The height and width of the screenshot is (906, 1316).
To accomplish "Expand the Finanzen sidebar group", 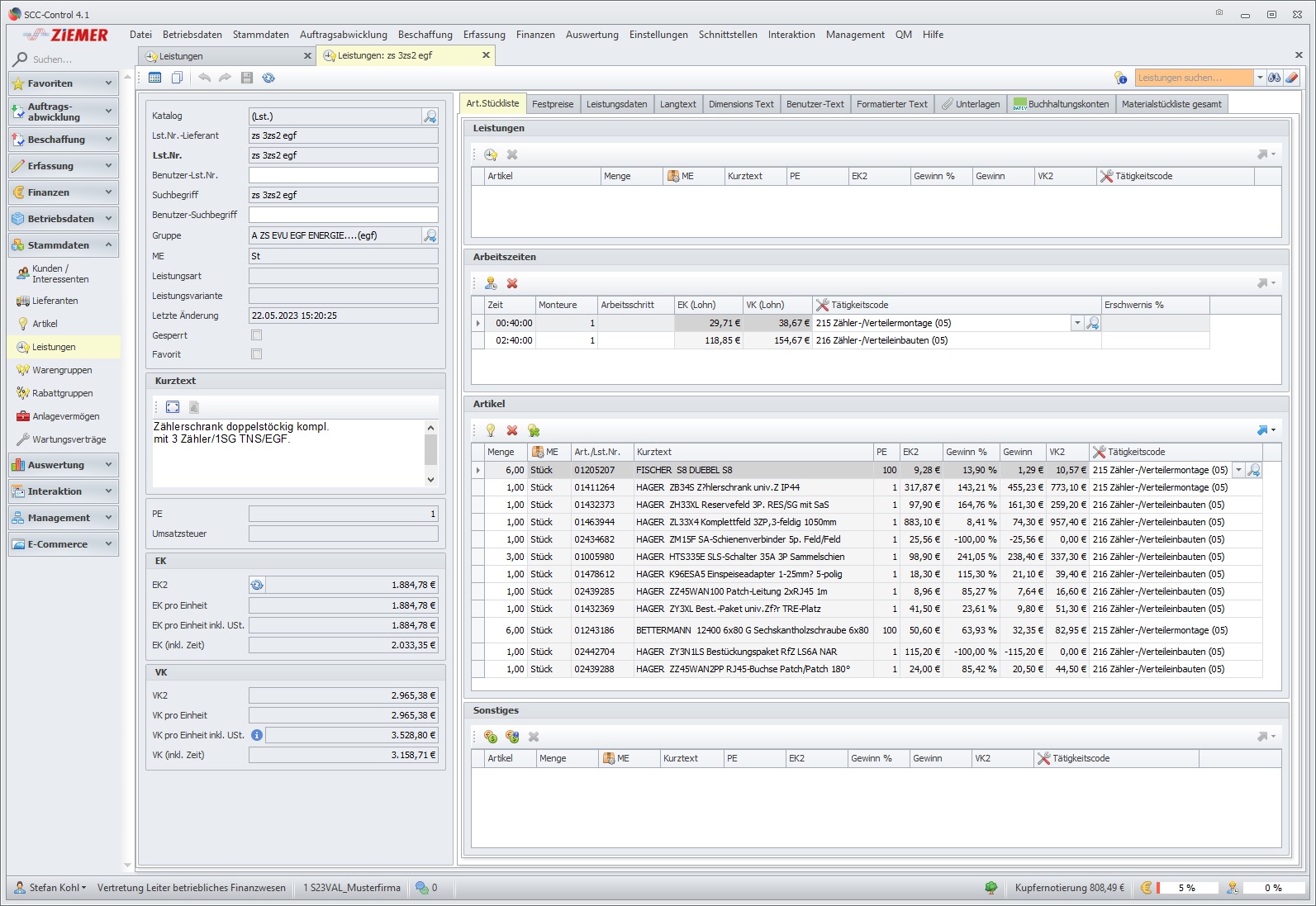I will [64, 192].
